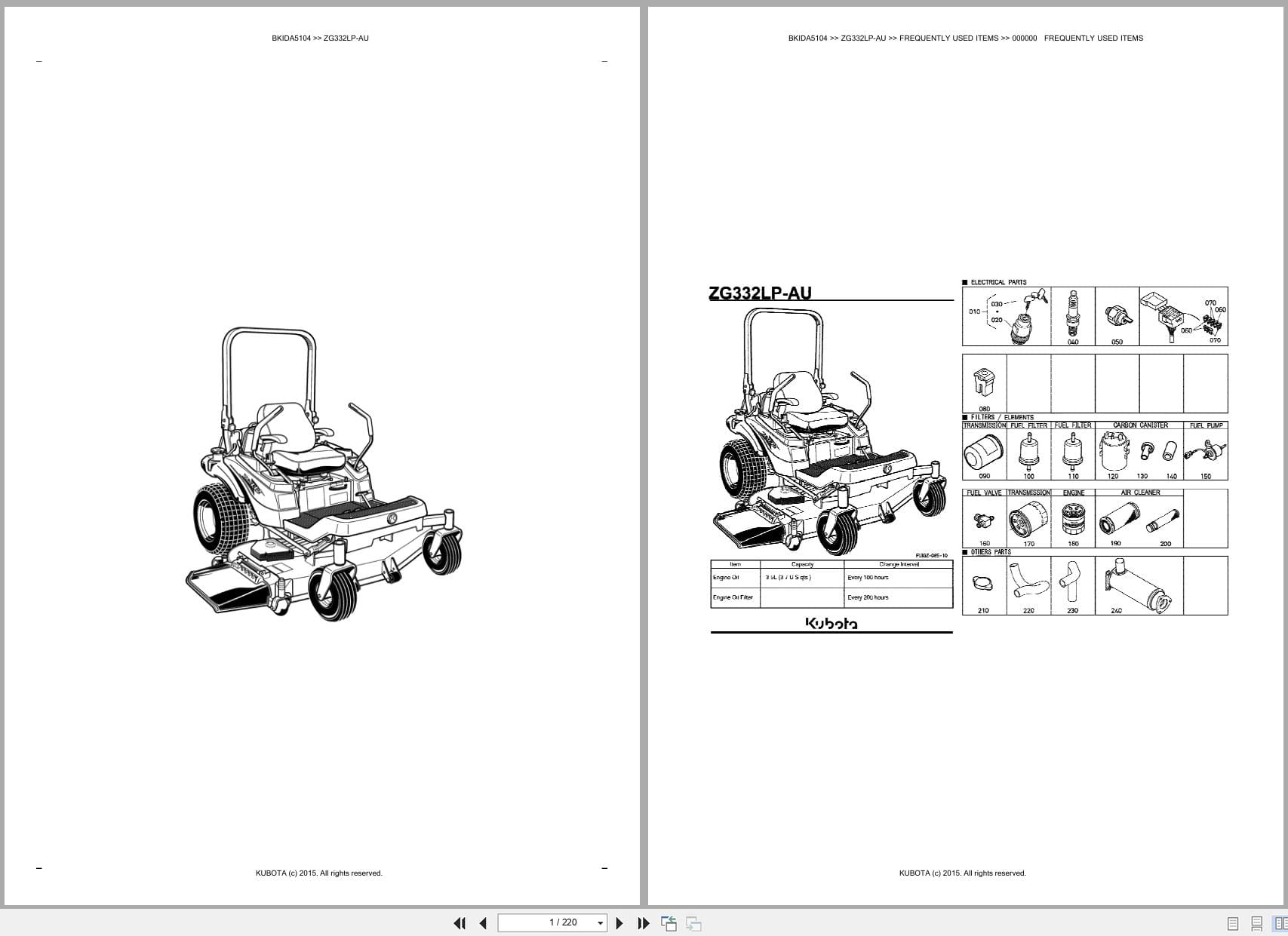
Task: Select the carbon canister part 120
Action: [x=1113, y=451]
